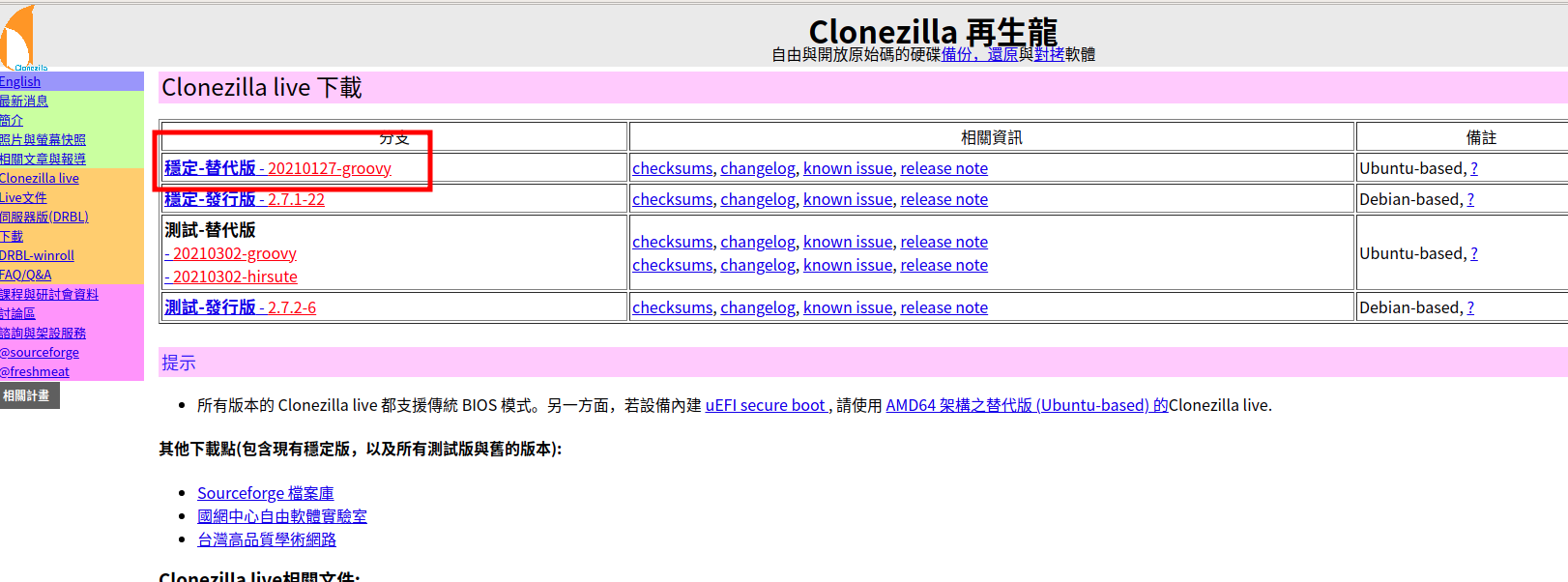Viewport: 1568px width, 582px height.
Task: Open checksums for 20210127-groovy row
Action: (673, 168)
